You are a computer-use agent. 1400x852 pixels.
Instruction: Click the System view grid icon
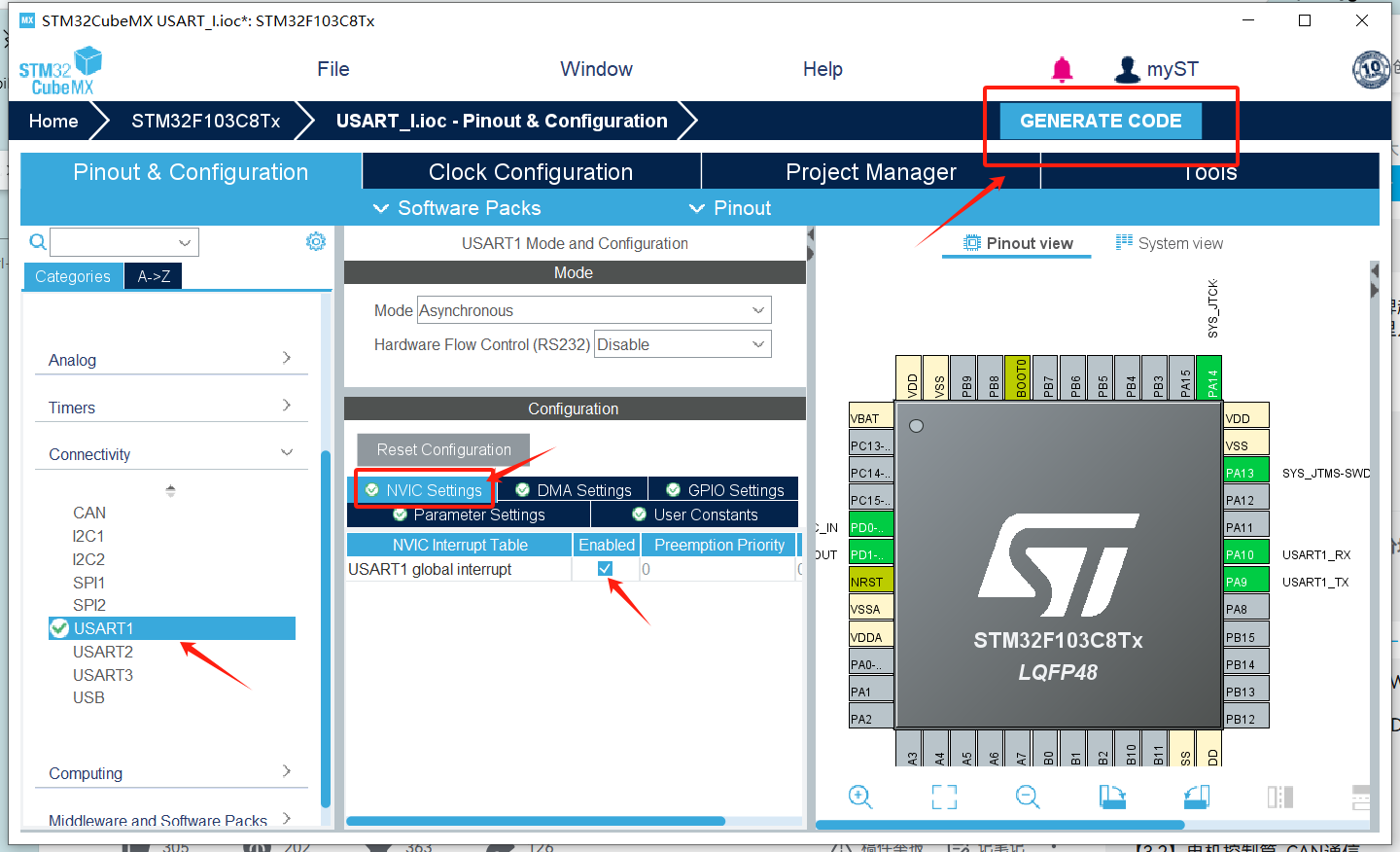[x=1124, y=242]
